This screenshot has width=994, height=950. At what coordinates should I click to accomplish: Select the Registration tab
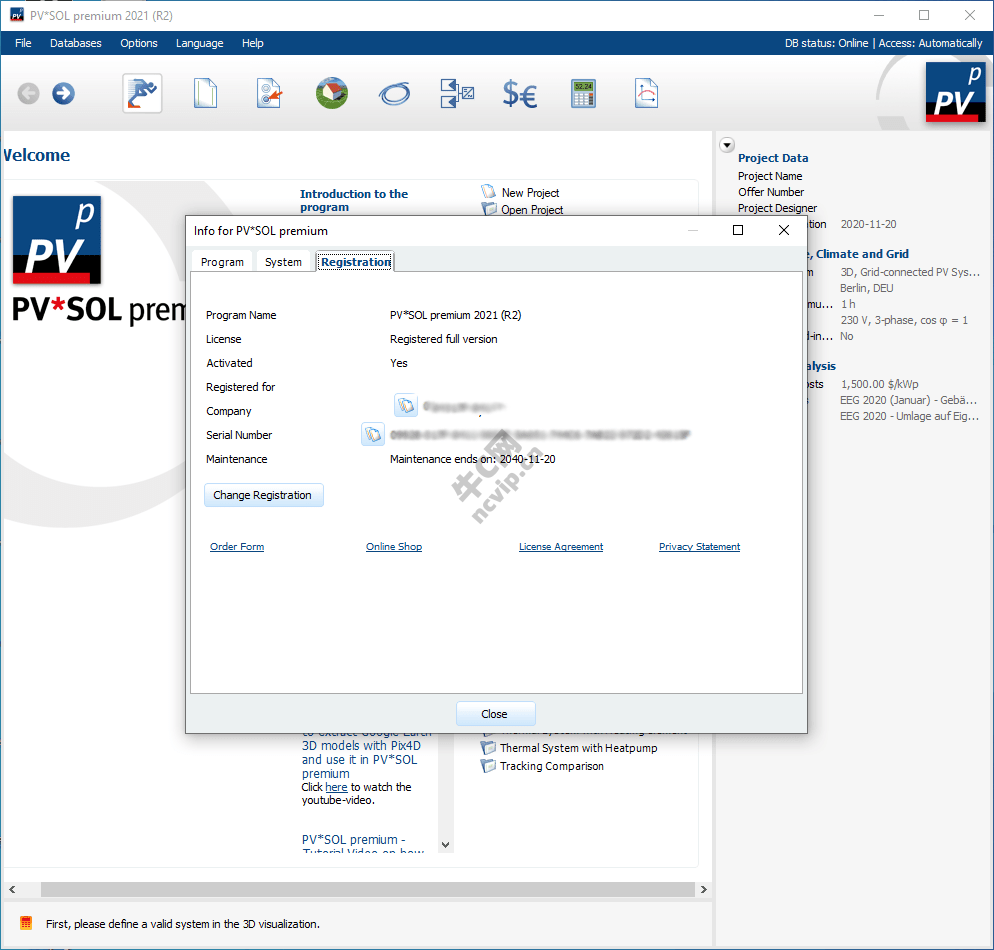click(x=356, y=261)
